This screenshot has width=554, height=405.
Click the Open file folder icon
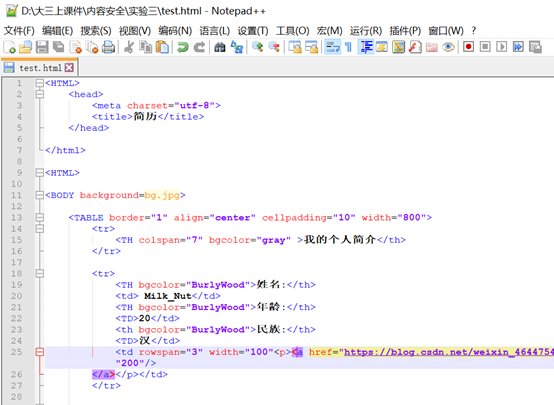[25, 47]
